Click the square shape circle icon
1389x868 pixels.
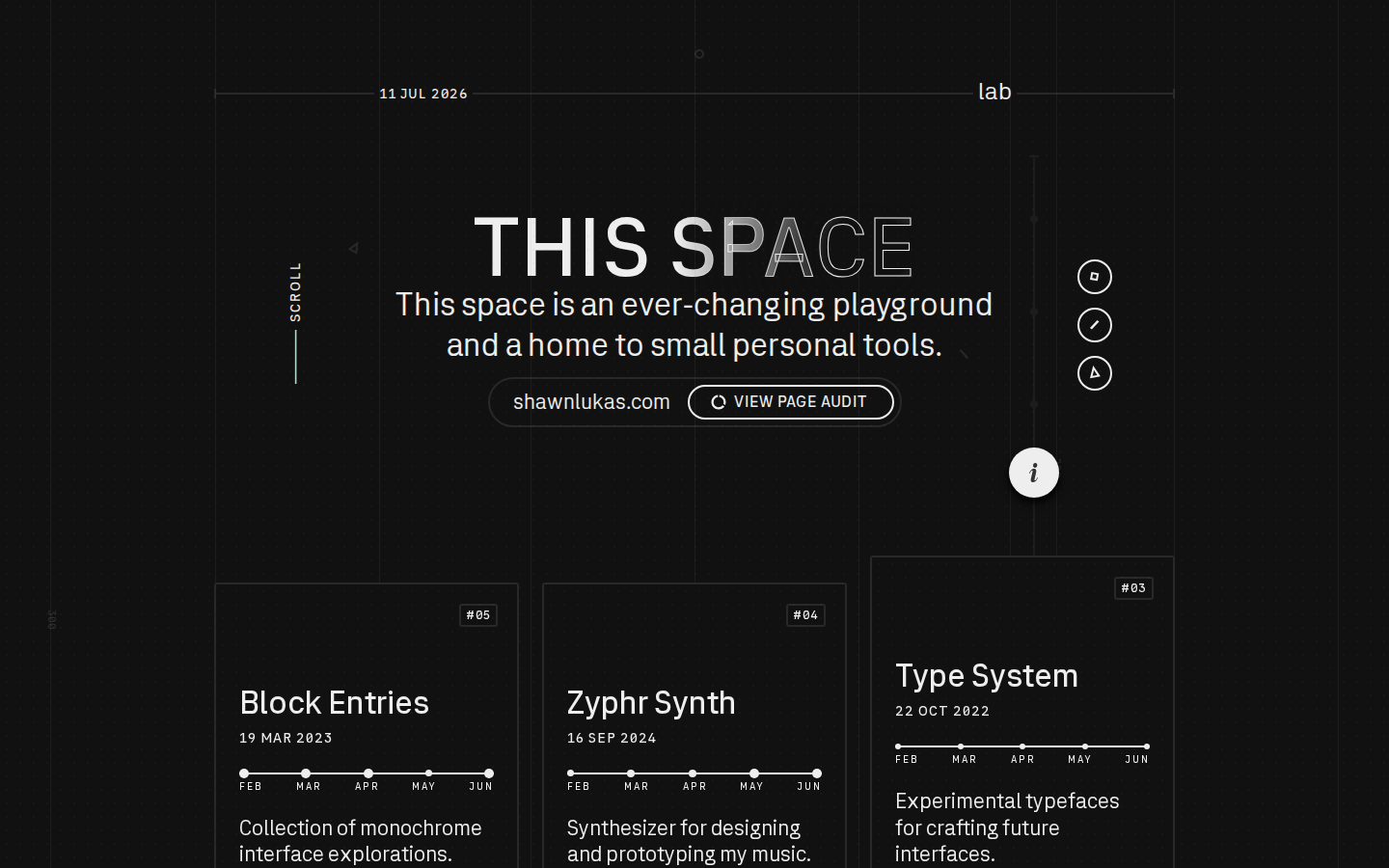coord(1095,277)
